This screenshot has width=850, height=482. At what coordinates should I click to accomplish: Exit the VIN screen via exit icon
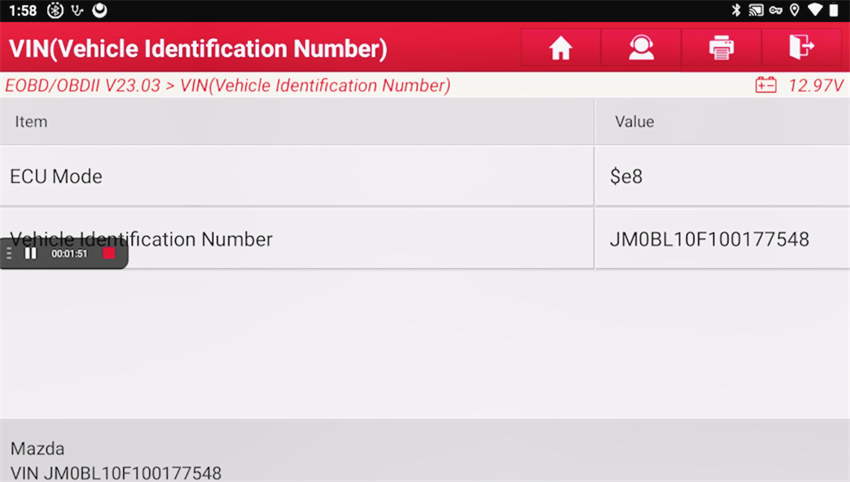pos(801,48)
